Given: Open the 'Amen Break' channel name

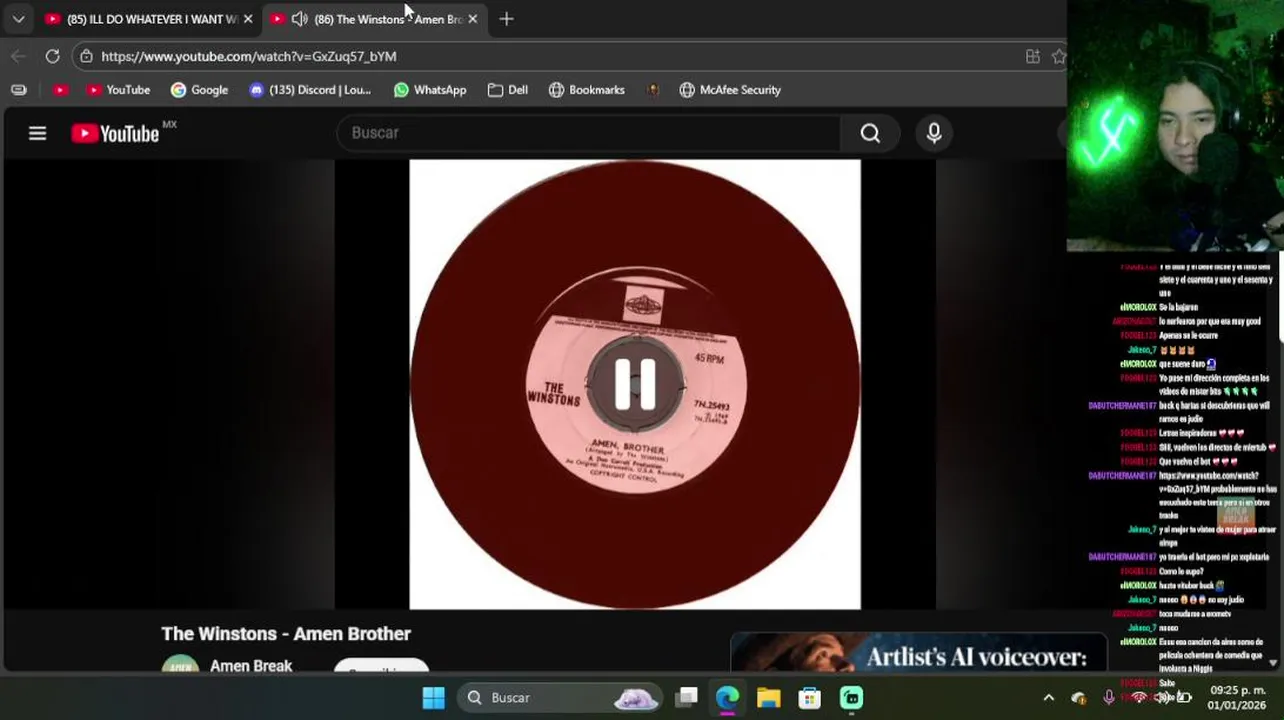Looking at the screenshot, I should 251,665.
